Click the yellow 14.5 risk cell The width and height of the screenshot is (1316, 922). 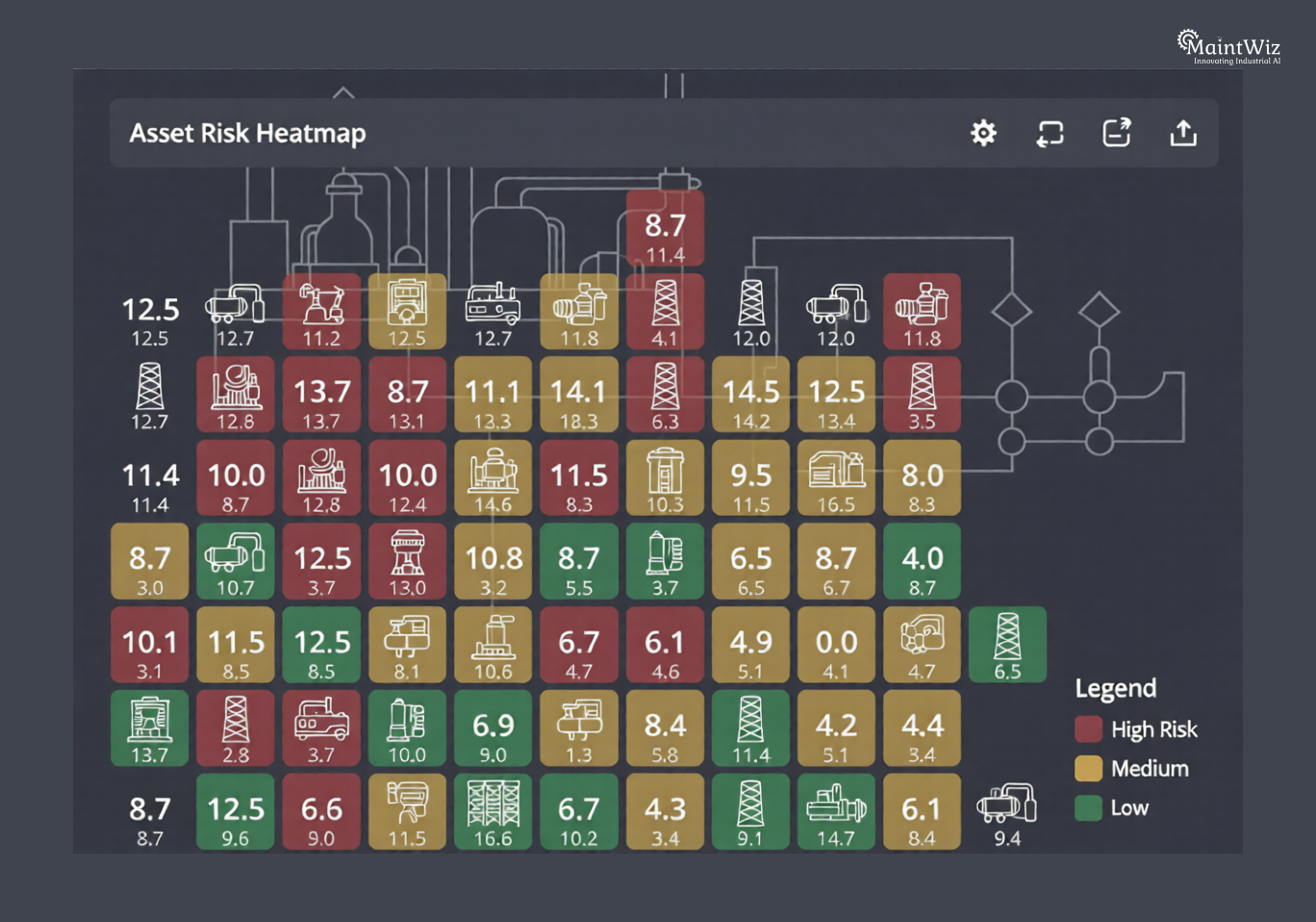pos(750,394)
